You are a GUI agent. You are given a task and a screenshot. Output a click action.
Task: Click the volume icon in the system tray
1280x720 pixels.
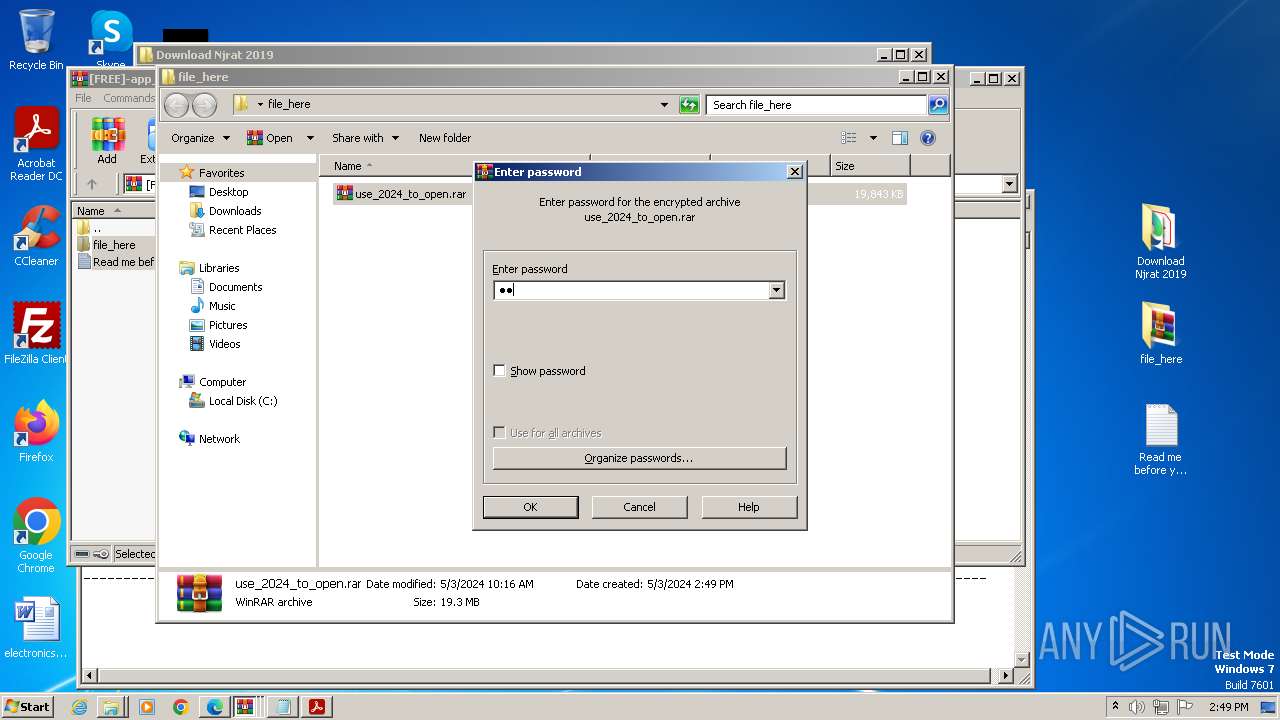[x=1137, y=707]
